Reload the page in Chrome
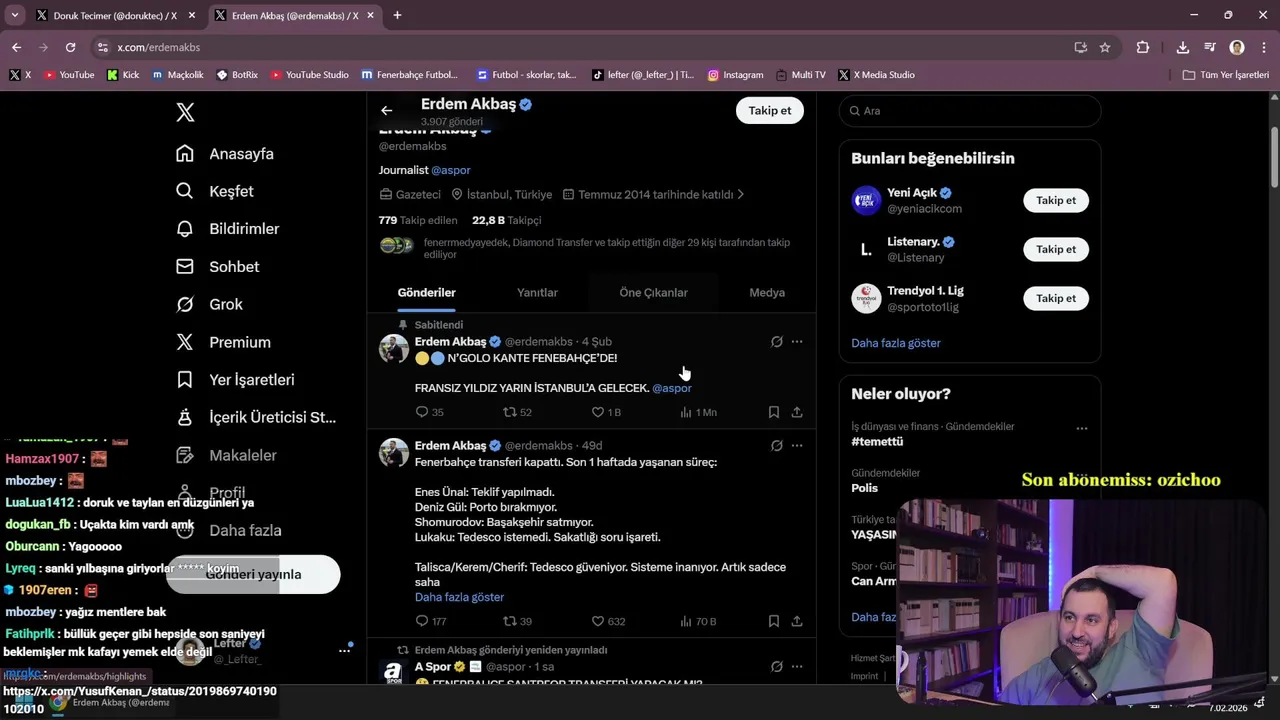 tap(70, 47)
